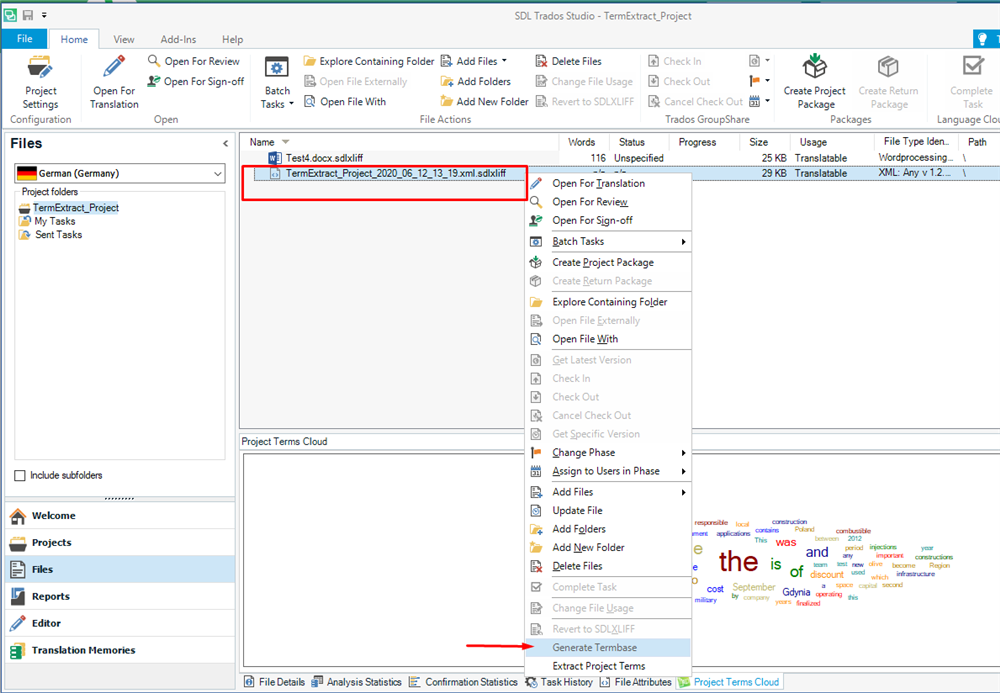This screenshot has width=1000, height=693.
Task: Choose Open File With in context menu
Action: tap(608, 339)
